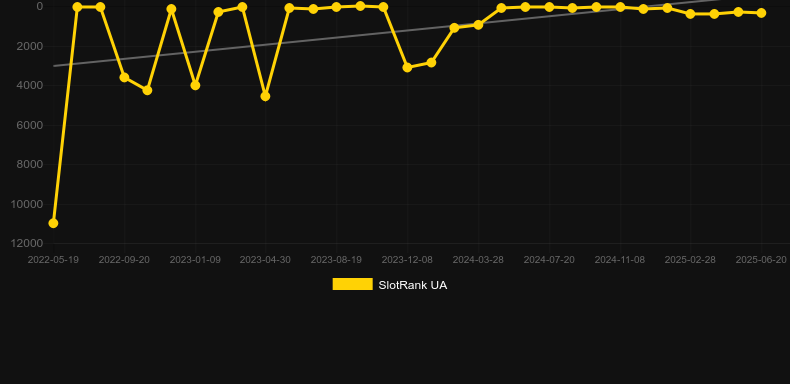790x384 pixels.
Task: Select the final data point at 2025-06-20
Action: tap(761, 13)
